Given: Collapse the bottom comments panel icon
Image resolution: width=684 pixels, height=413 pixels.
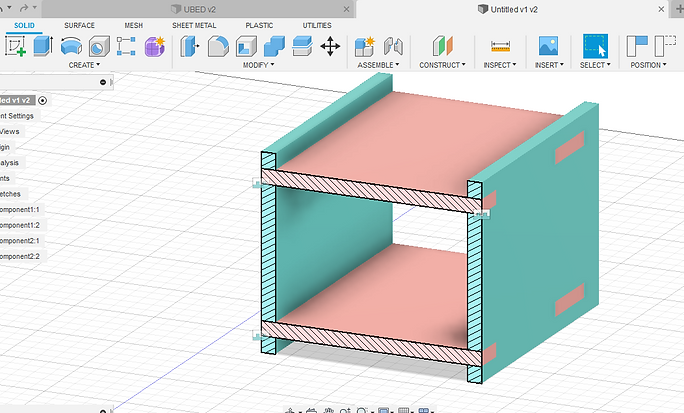Looking at the screenshot, I should (x=103, y=411).
